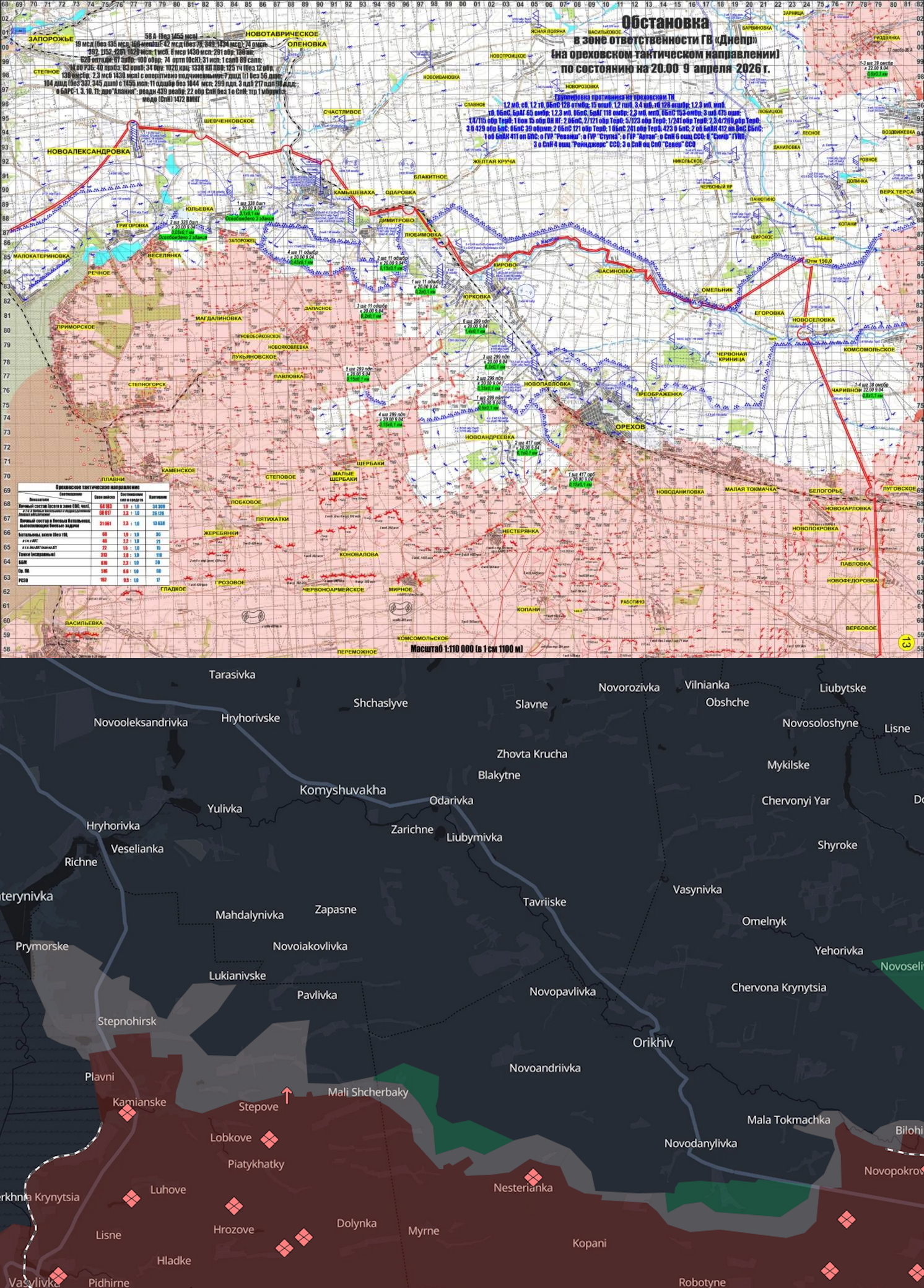Viewport: 924px width, 1288px height.
Task: Click the Chervonyi Yar label
Action: (x=796, y=801)
